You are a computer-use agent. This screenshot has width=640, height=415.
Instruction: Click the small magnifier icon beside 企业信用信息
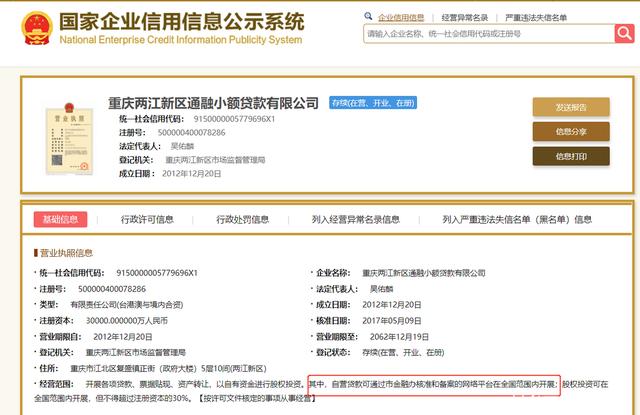coord(368,16)
